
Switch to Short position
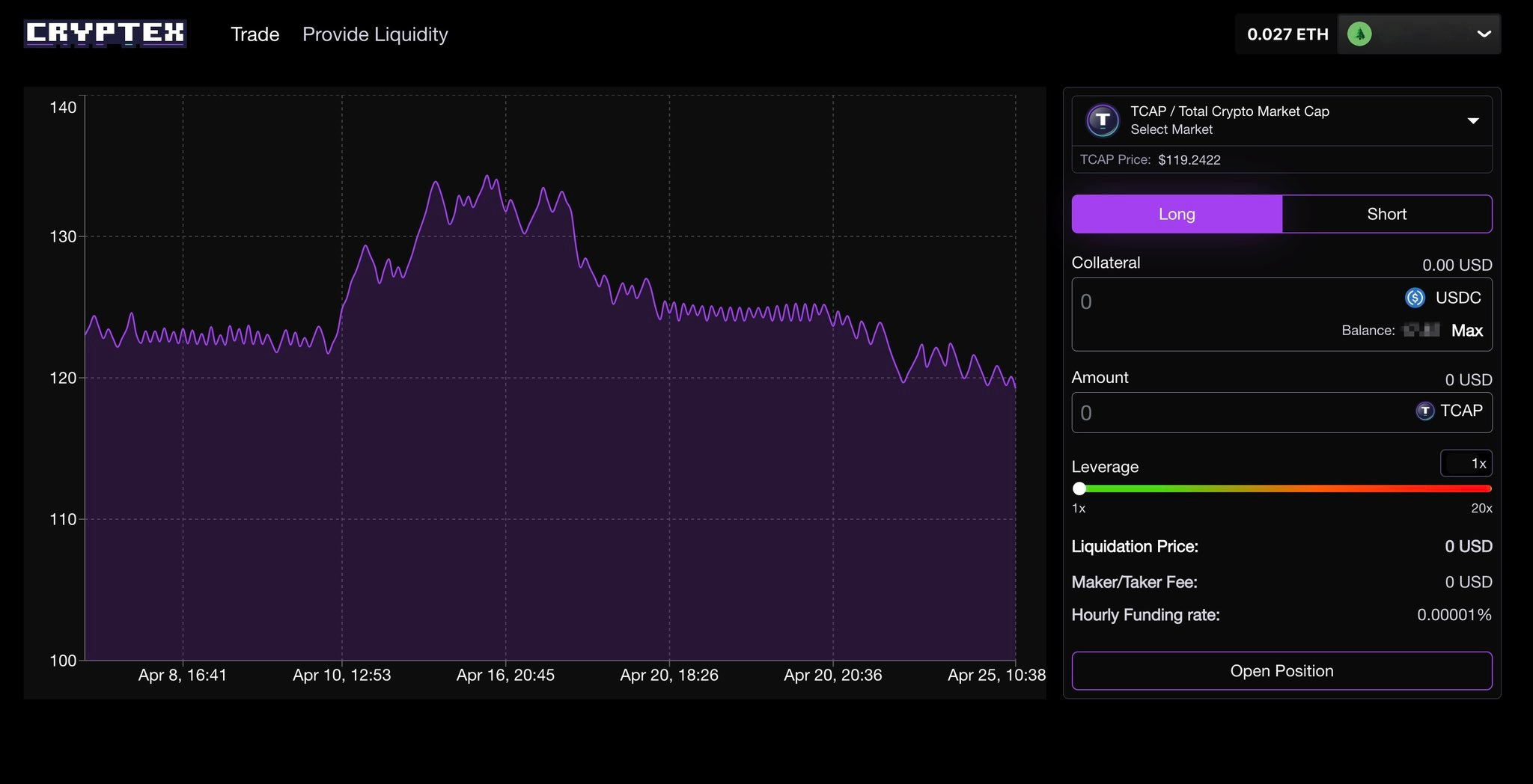[1387, 214]
